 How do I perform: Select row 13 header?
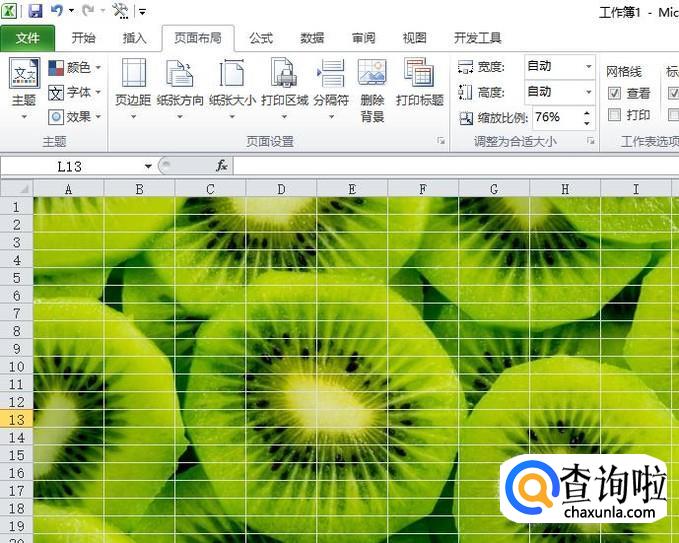tap(16, 420)
